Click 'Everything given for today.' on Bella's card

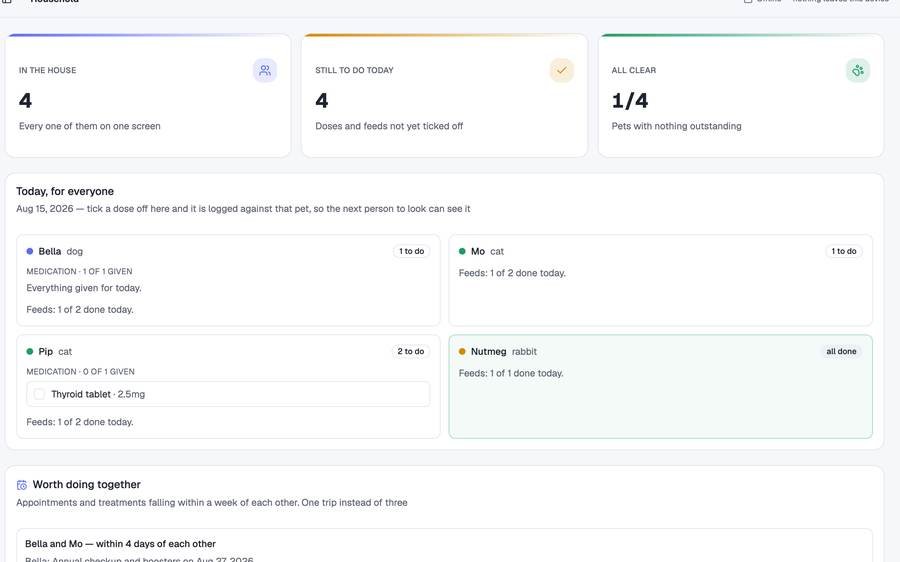(x=84, y=288)
